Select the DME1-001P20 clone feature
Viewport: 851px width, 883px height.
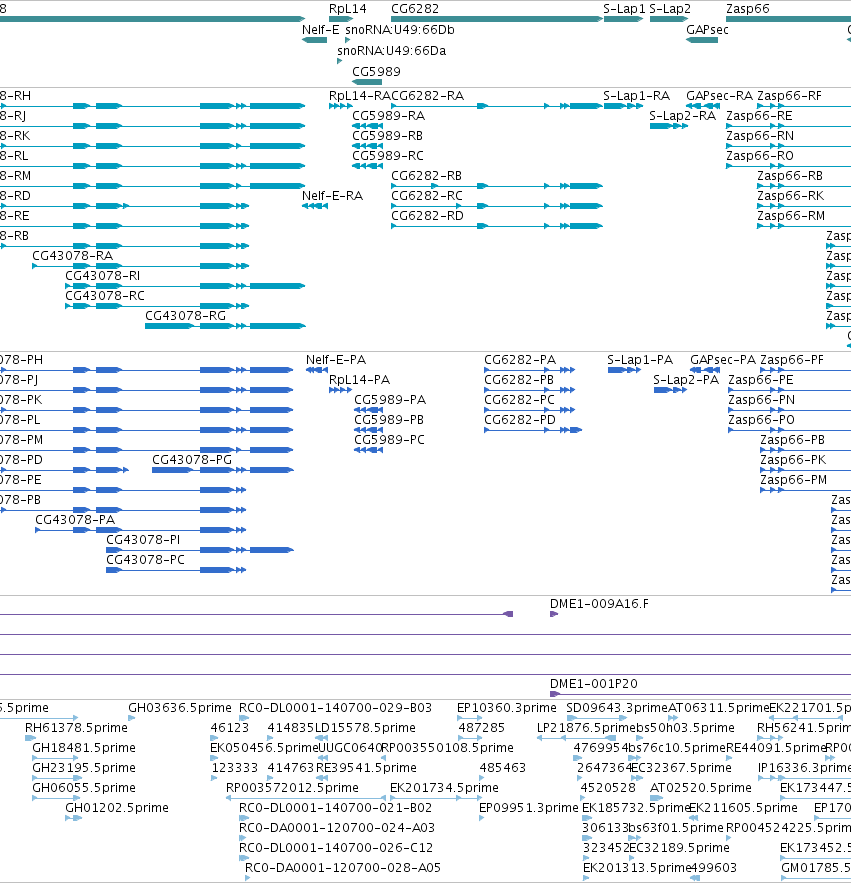701,694
